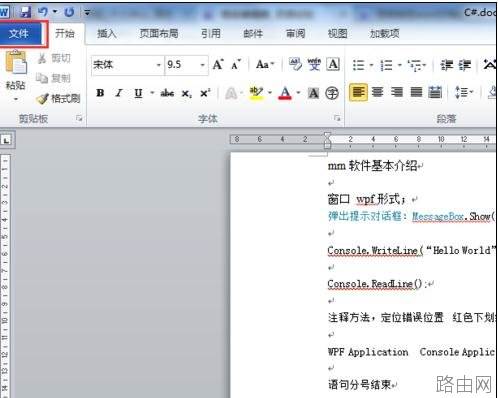Open the Line Spacing dropdown
The width and height of the screenshot is (498, 398).
464,92
